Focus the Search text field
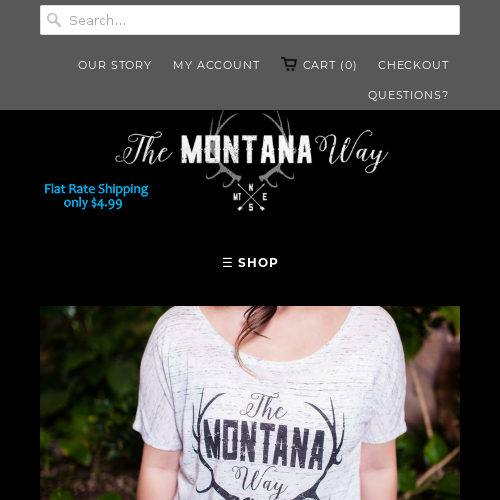 point(250,20)
